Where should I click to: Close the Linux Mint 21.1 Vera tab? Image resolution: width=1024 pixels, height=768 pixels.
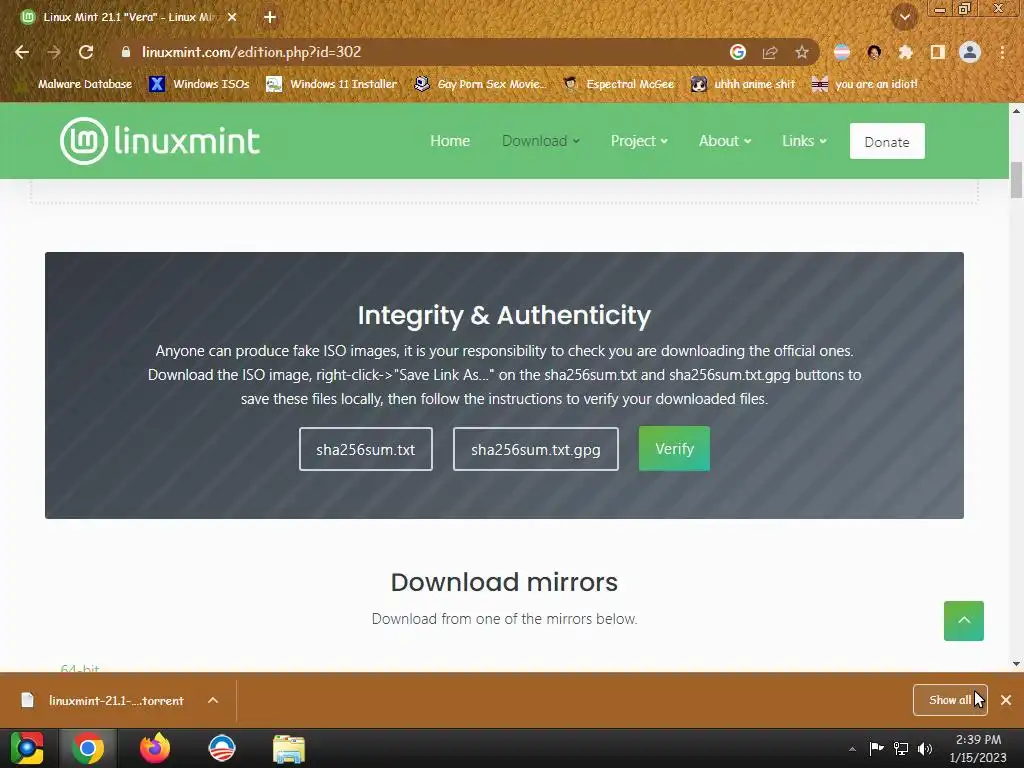232,18
